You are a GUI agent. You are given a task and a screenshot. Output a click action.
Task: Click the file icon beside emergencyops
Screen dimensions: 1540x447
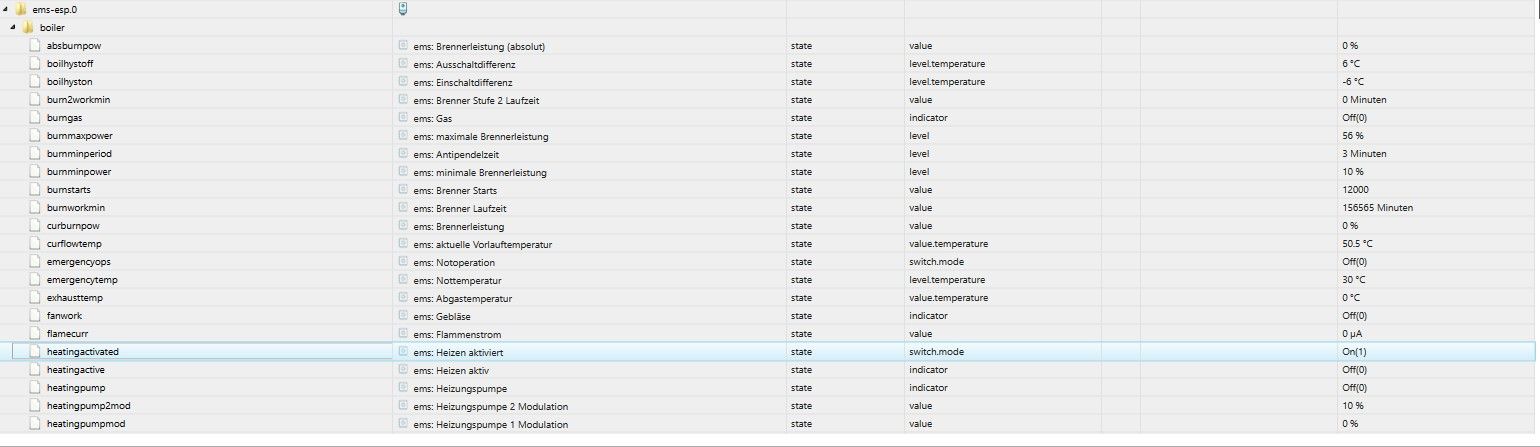[x=36, y=261]
